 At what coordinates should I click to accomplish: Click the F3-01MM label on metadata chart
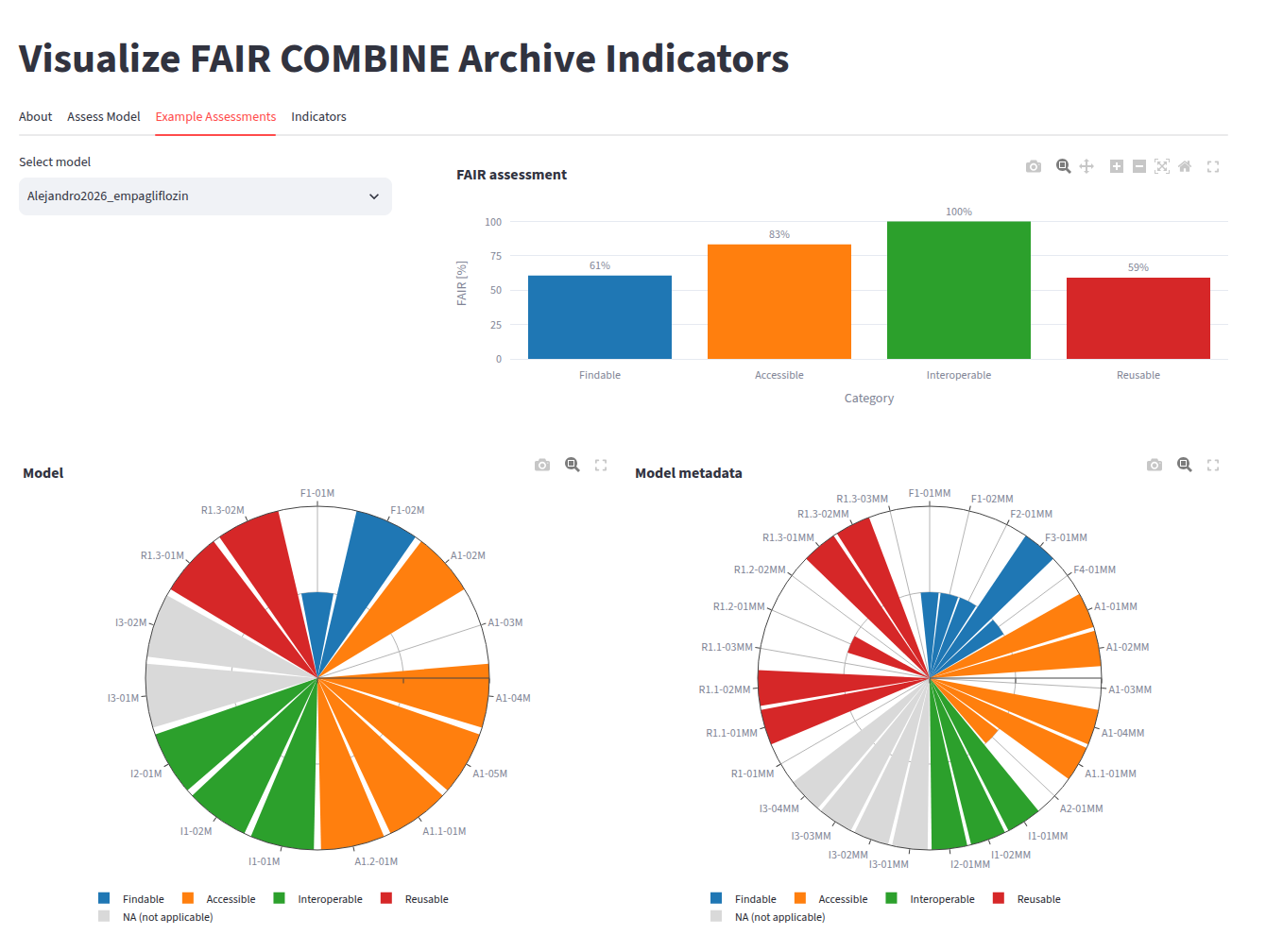1066,537
